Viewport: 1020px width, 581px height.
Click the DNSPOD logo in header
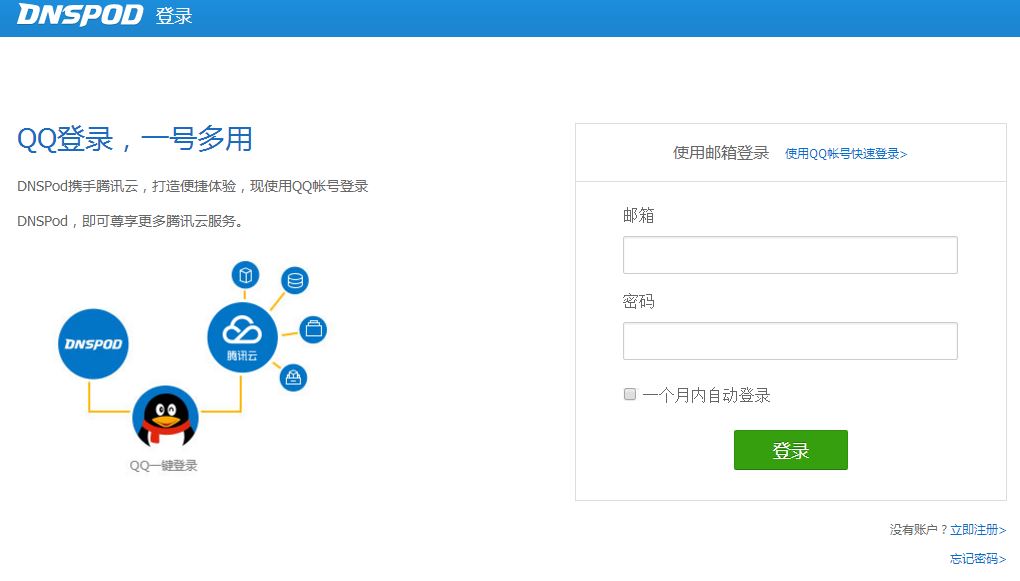tap(79, 15)
